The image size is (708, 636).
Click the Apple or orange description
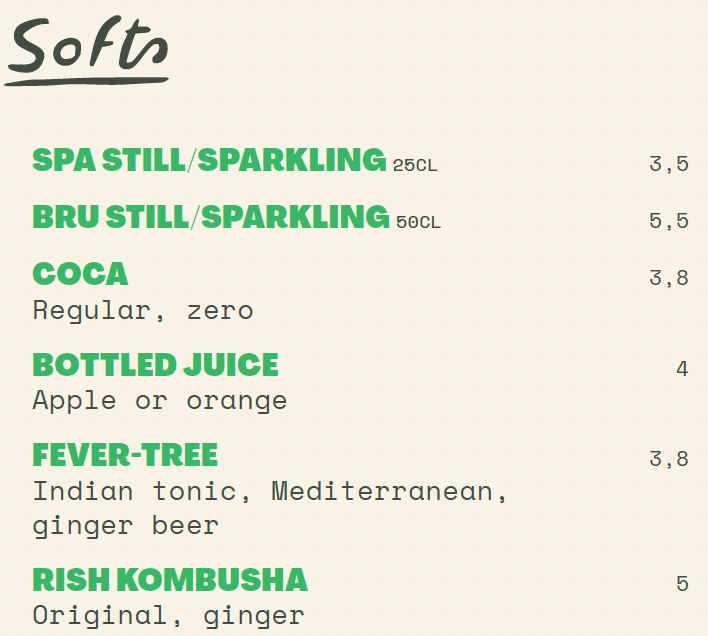(160, 402)
